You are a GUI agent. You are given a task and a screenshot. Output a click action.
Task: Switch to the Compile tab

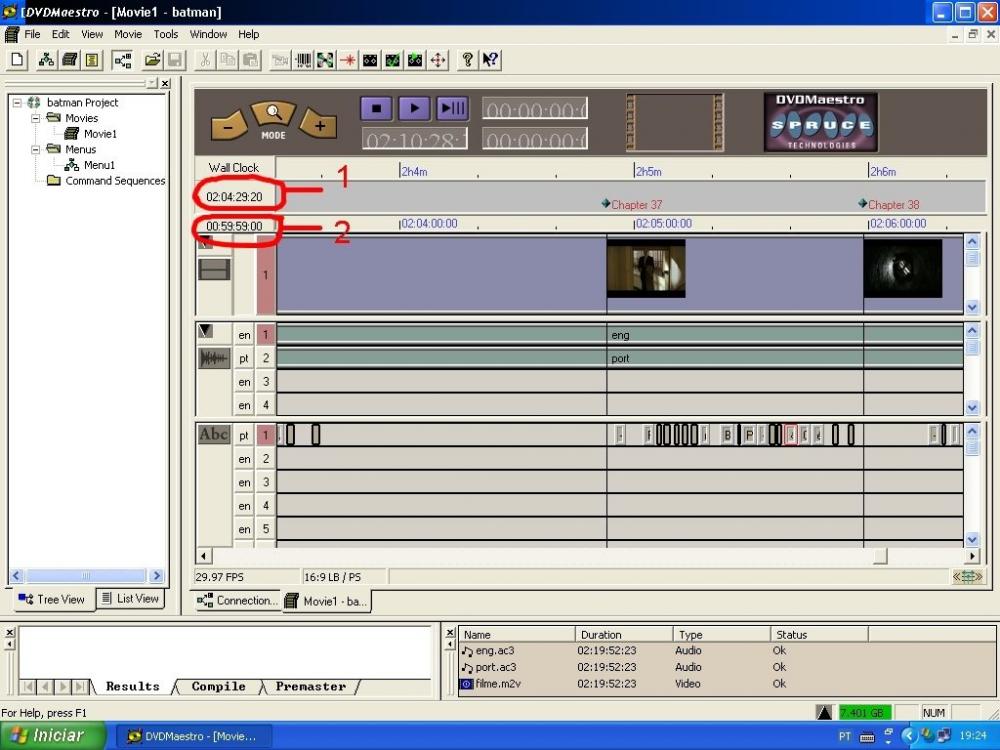point(218,687)
